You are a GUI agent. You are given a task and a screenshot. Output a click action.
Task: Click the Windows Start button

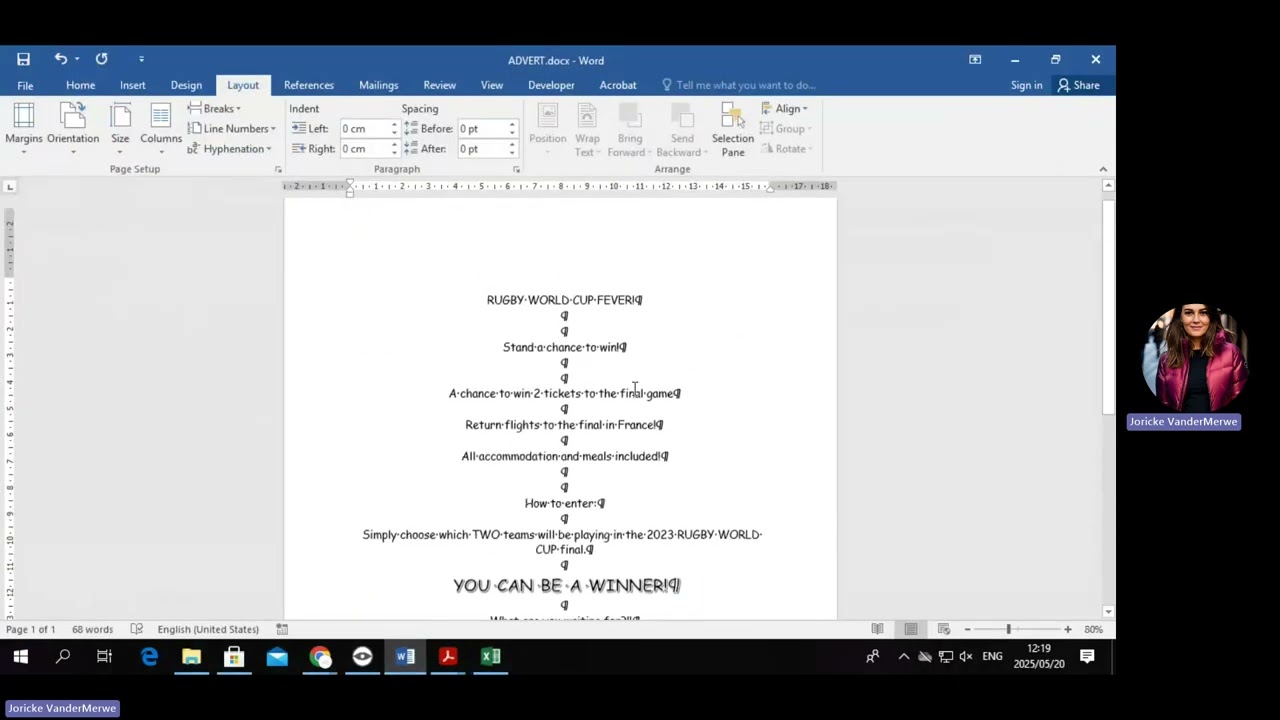point(20,657)
